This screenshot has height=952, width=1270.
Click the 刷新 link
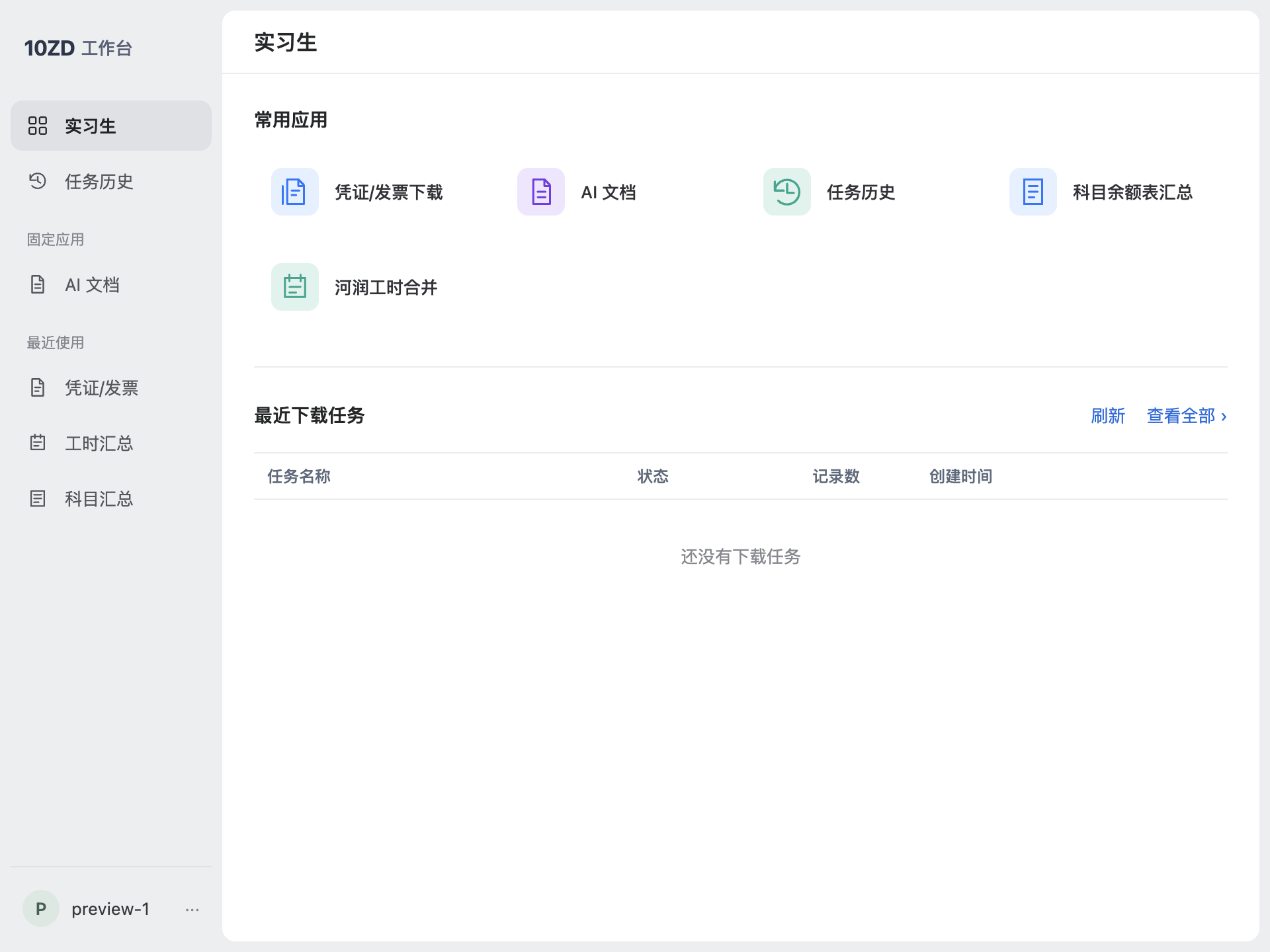[1108, 416]
